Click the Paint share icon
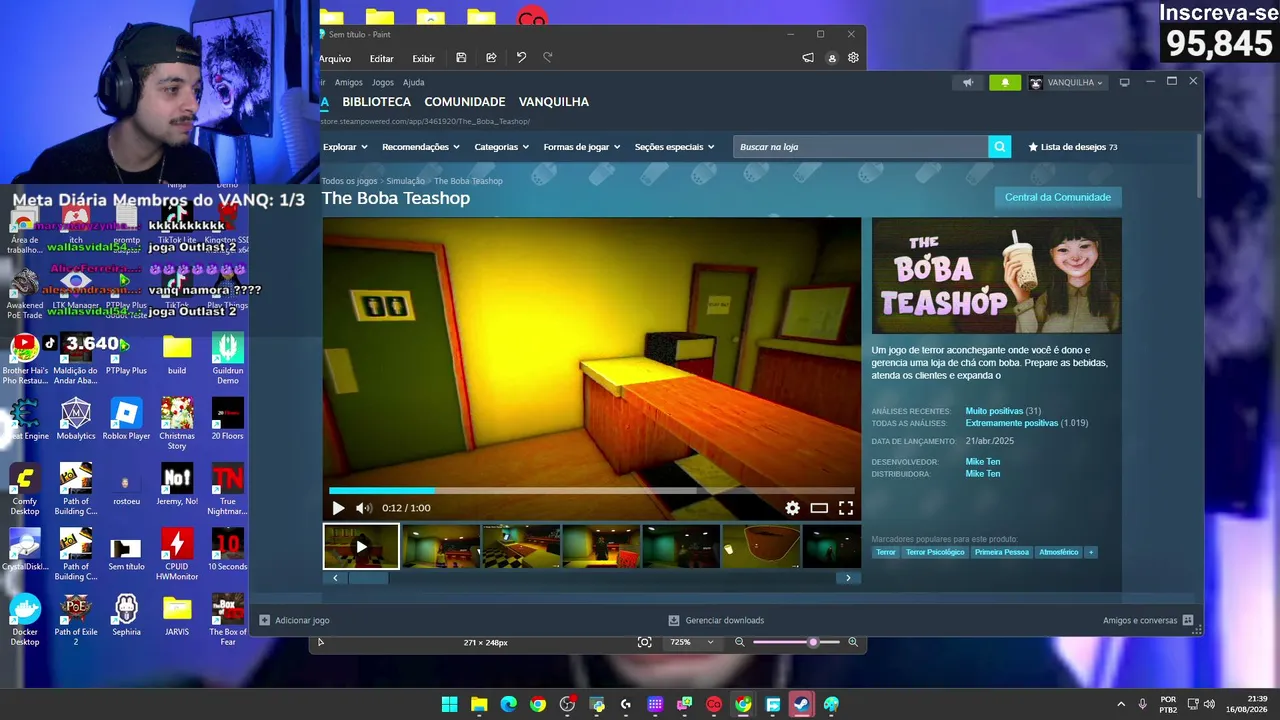This screenshot has width=1280, height=720. pos(491,58)
